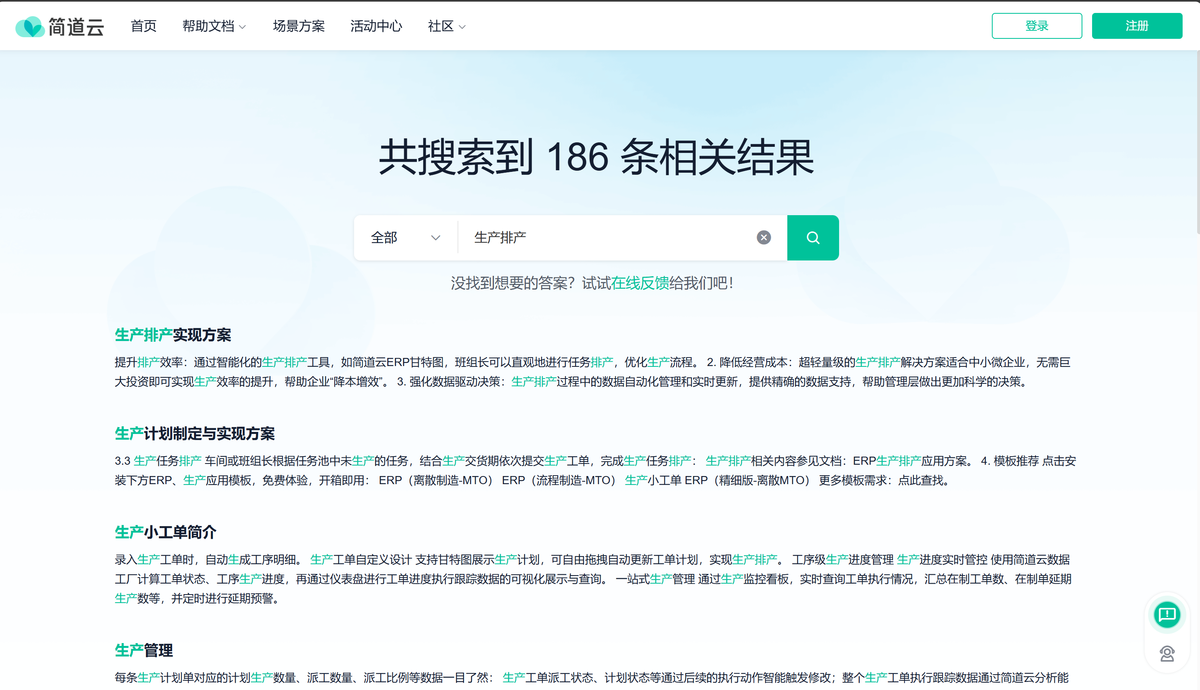This screenshot has height=690, width=1200.
Task: Click the green search magnifier button
Action: point(813,237)
